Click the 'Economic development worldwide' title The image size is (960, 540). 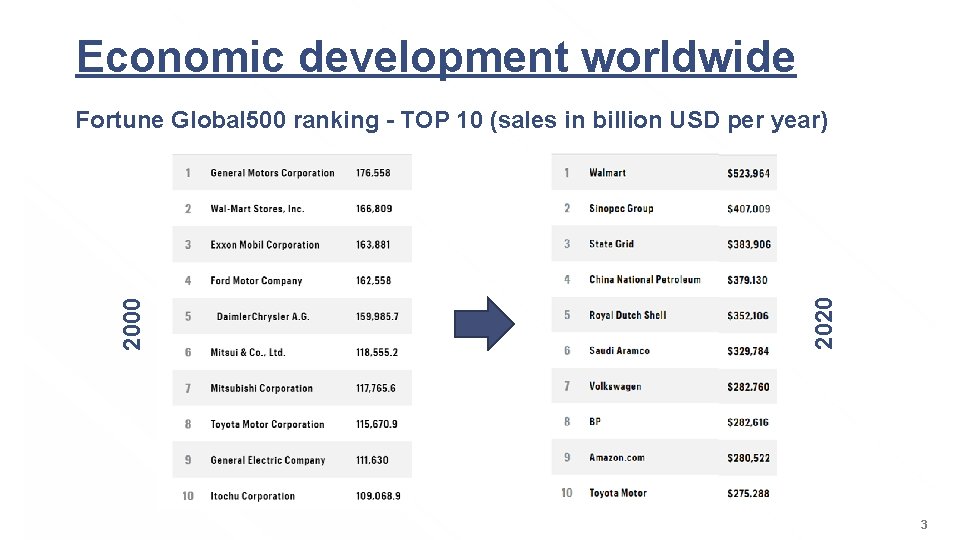tap(435, 58)
